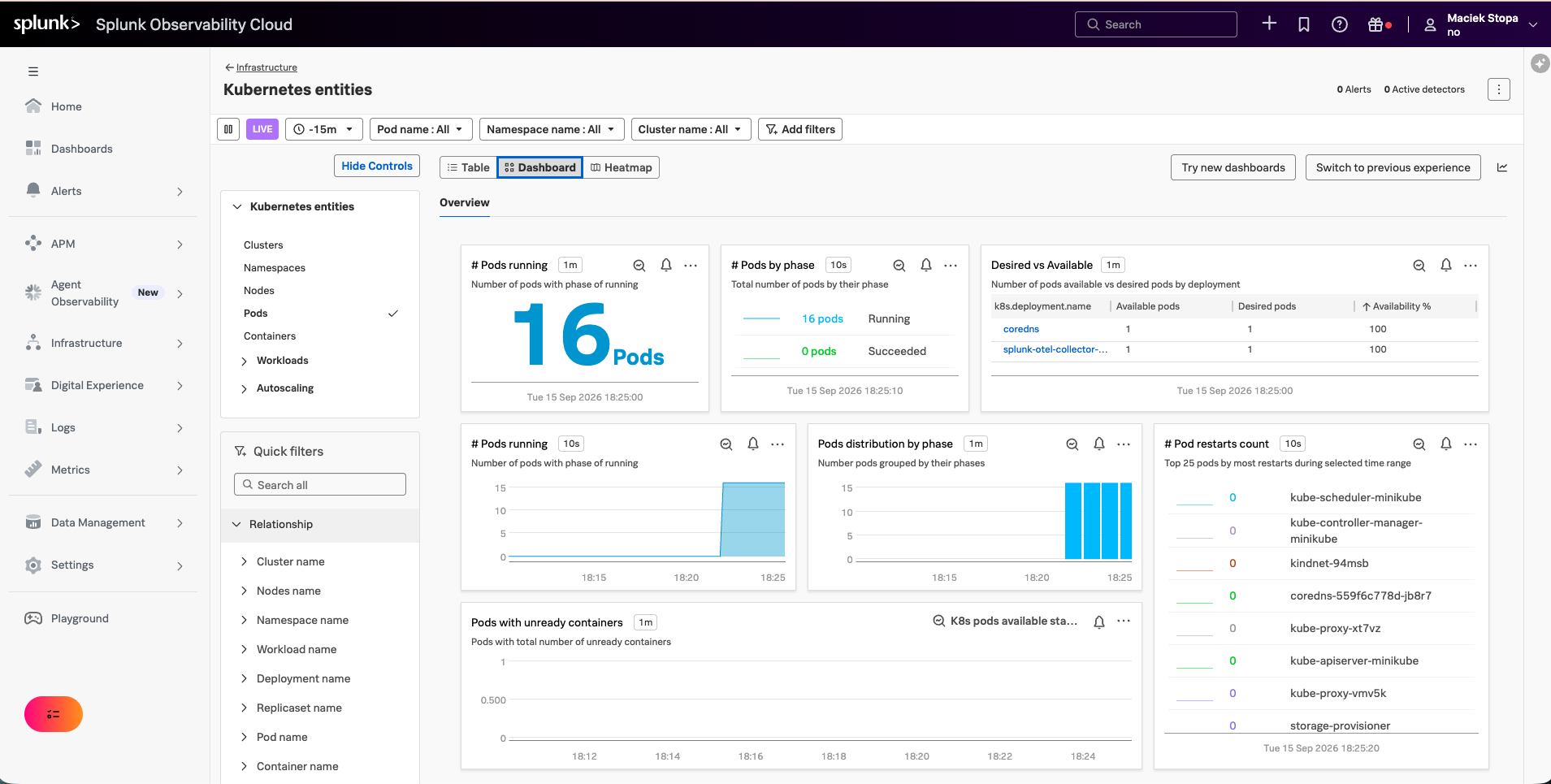Open Infrastructure sidebar menu
Image resolution: width=1551 pixels, height=784 pixels.
pos(104,343)
